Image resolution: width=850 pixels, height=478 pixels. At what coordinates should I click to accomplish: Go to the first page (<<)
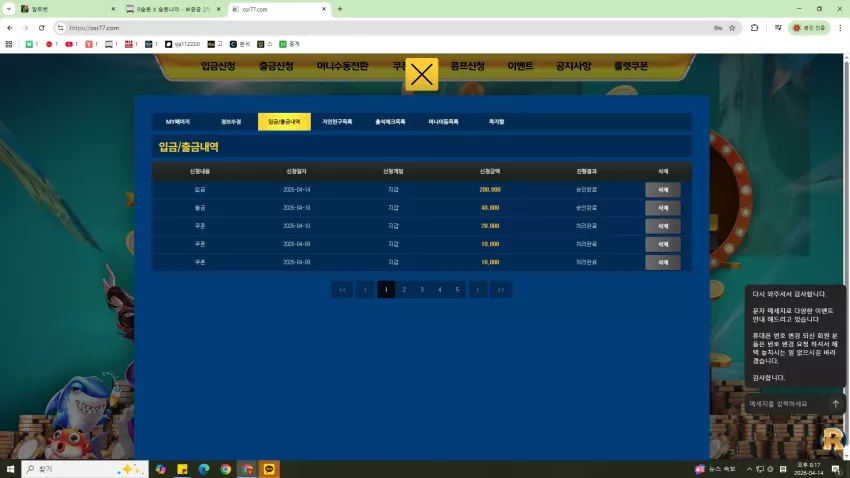[x=342, y=289]
